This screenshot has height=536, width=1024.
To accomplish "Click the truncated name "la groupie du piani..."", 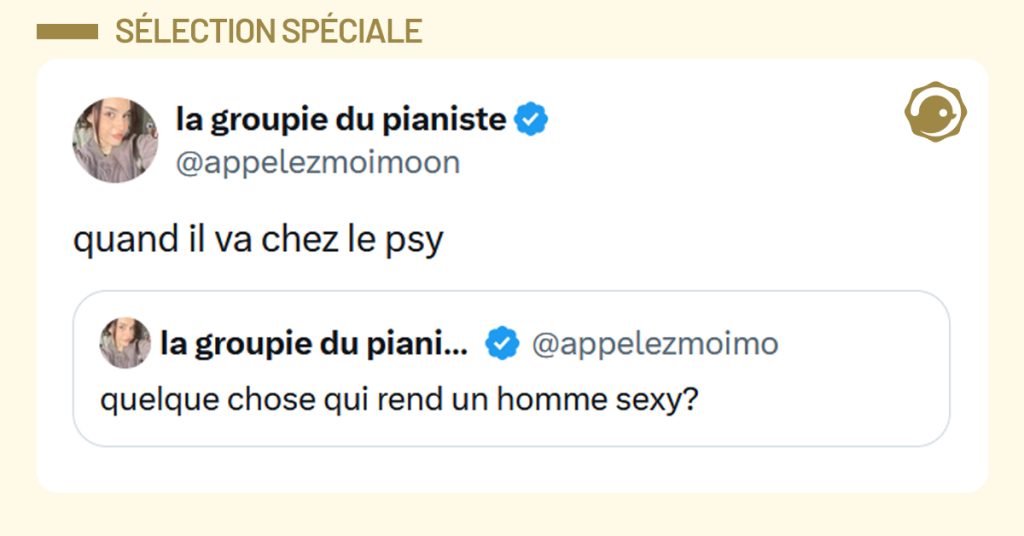I will coord(314,344).
